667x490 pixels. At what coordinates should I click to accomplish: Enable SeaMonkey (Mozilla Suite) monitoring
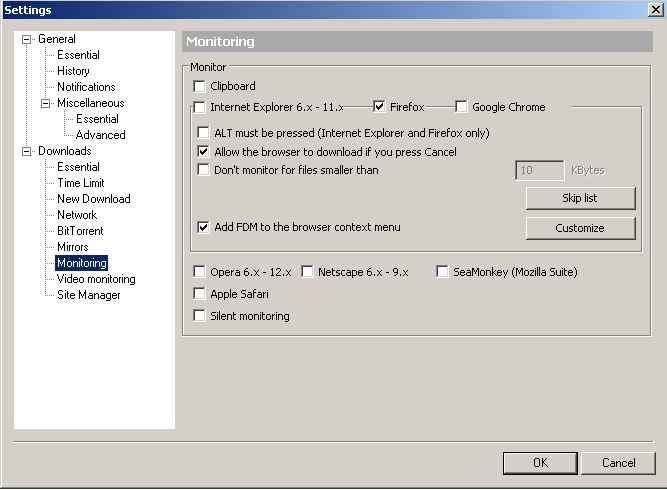point(442,272)
